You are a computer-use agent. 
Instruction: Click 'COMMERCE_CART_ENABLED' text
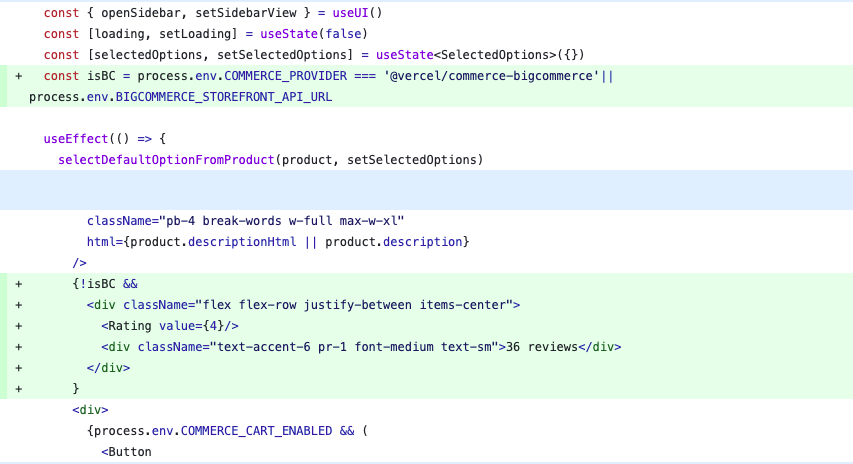tap(256, 431)
